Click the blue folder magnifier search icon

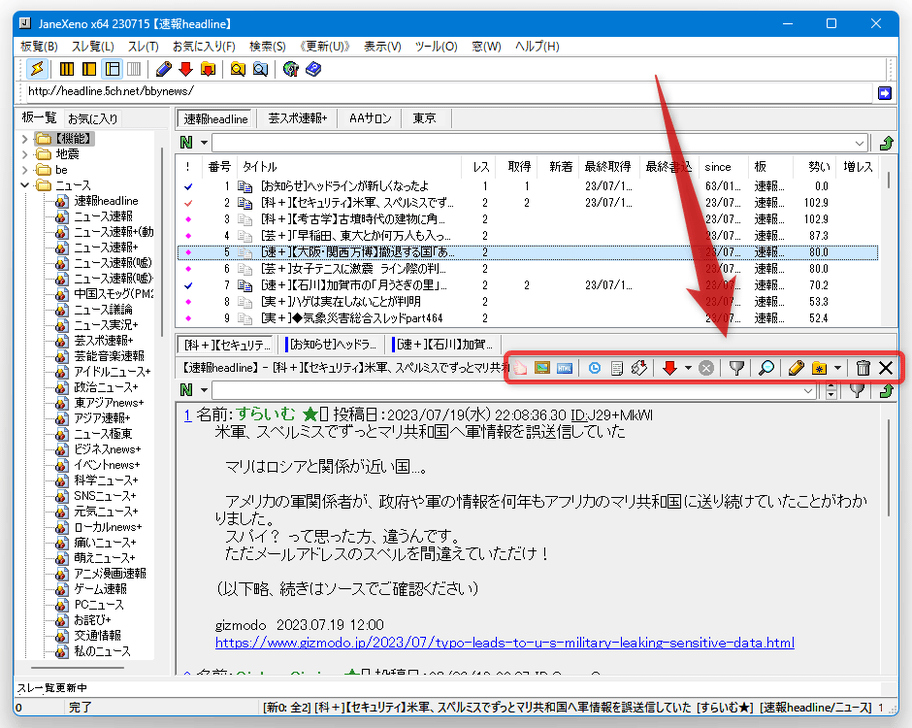point(261,69)
